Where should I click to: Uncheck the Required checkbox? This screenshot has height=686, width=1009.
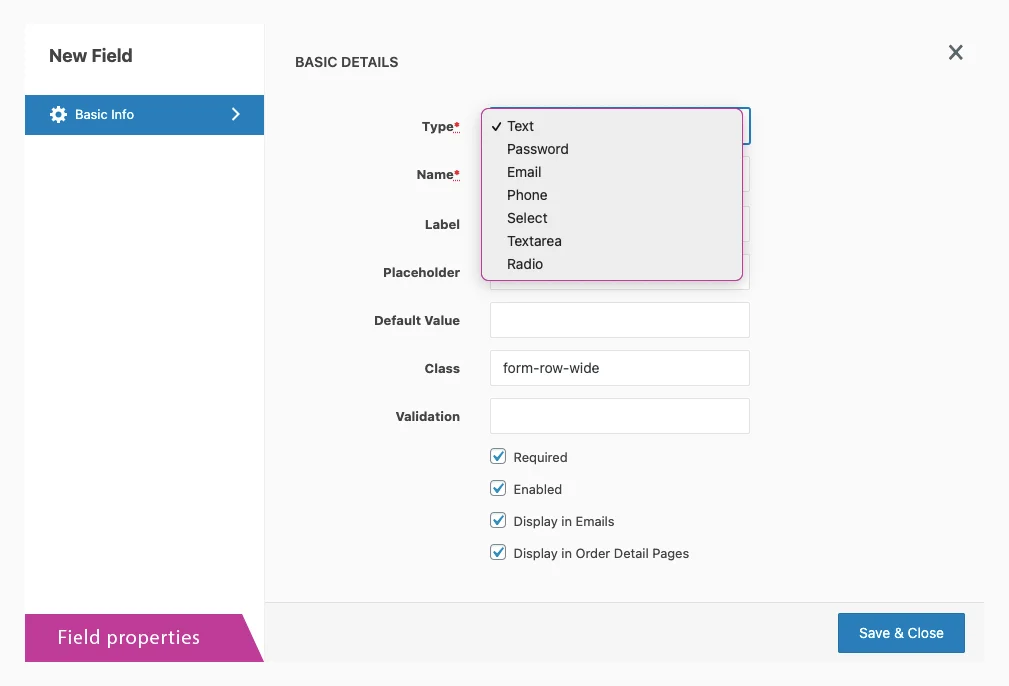[x=498, y=456]
